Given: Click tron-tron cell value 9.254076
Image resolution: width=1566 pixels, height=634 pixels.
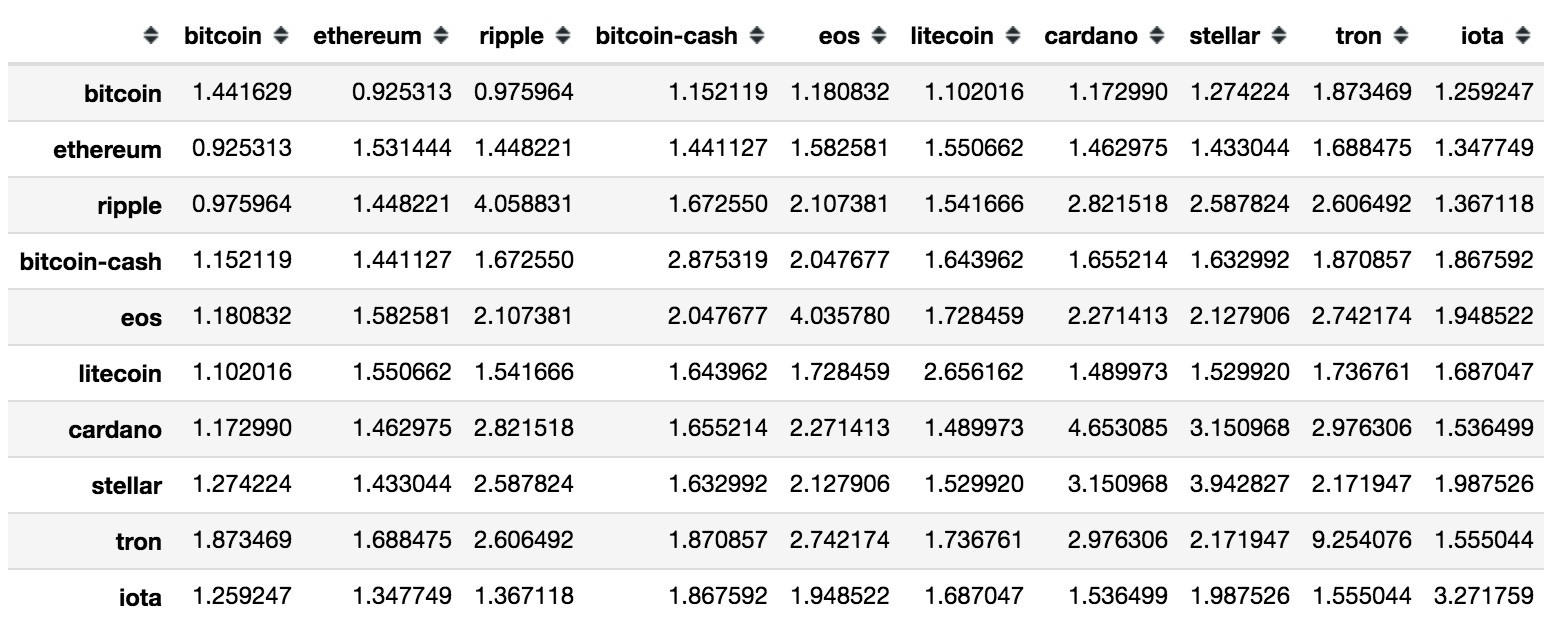Looking at the screenshot, I should (x=1361, y=540).
